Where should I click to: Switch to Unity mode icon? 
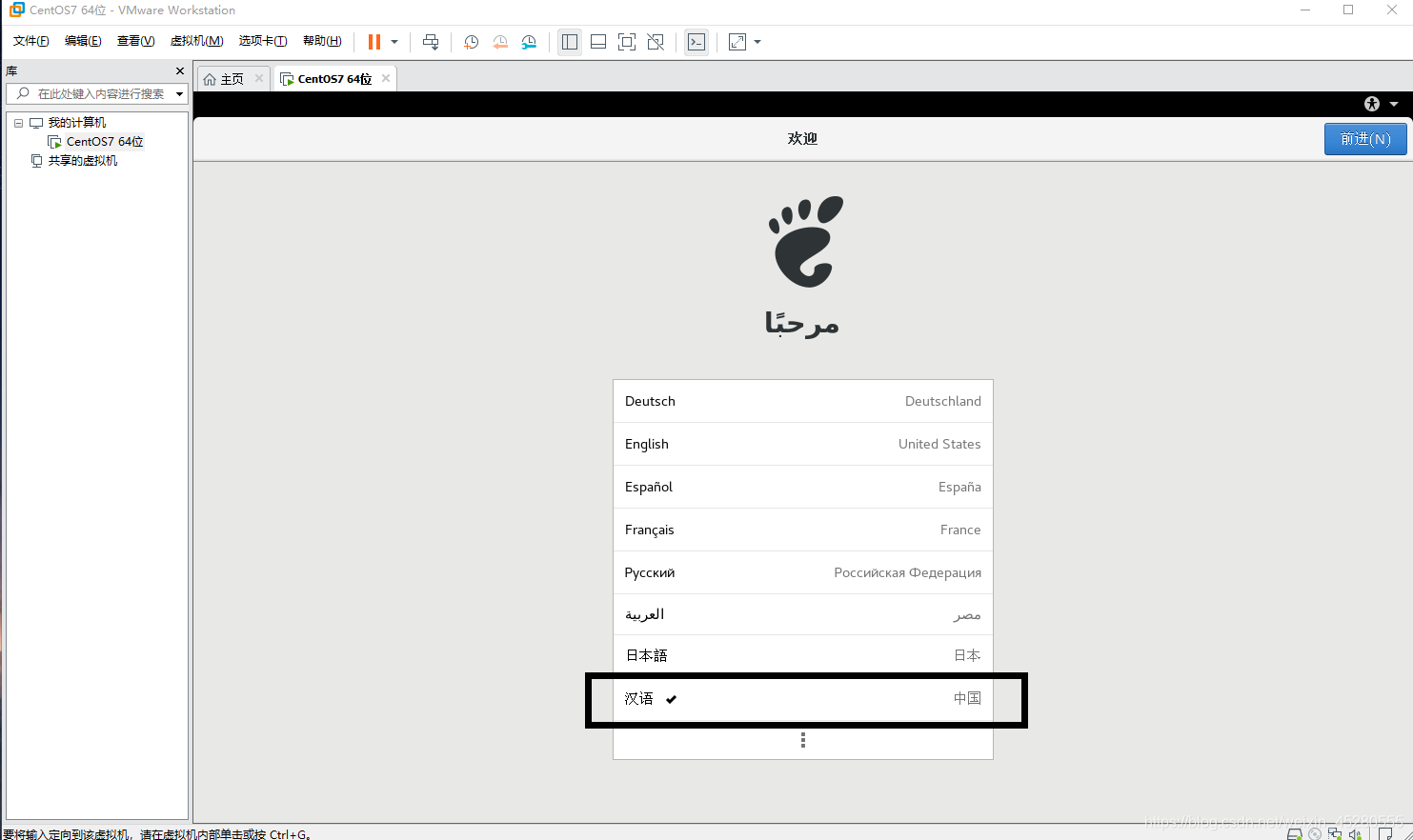click(x=656, y=42)
